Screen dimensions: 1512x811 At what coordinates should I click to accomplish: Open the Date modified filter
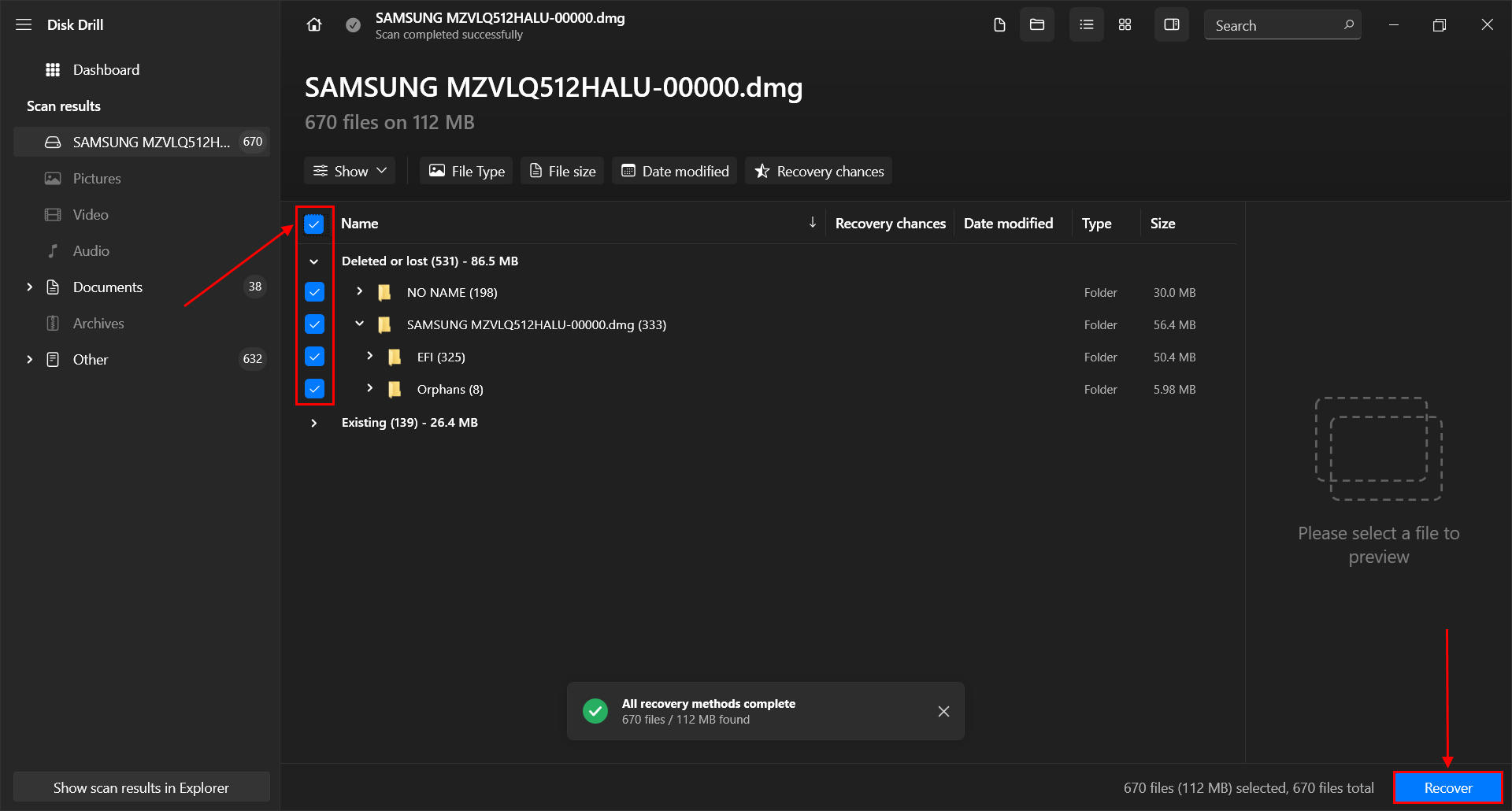tap(675, 171)
